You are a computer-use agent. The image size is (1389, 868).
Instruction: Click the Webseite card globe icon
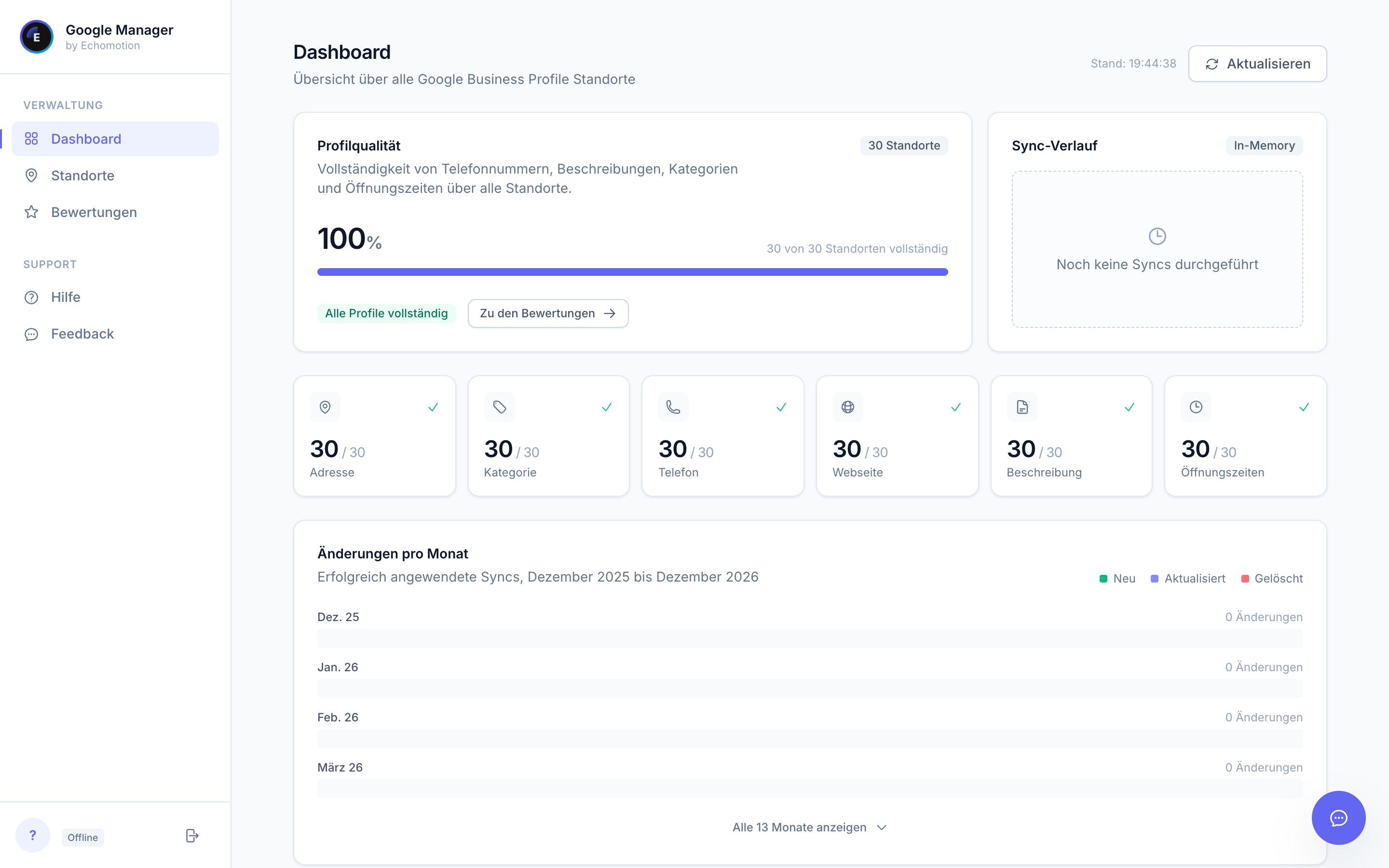(x=848, y=407)
